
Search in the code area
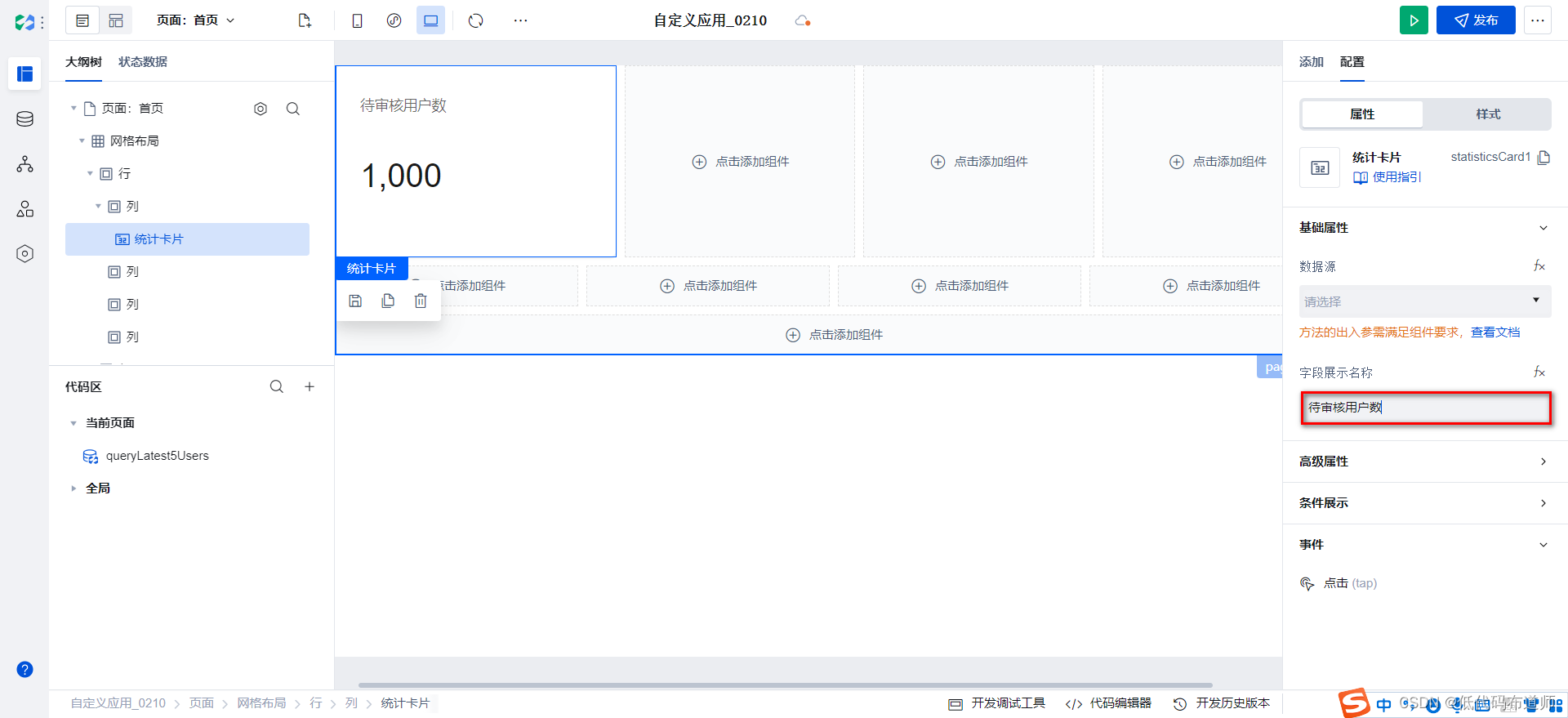point(277,386)
